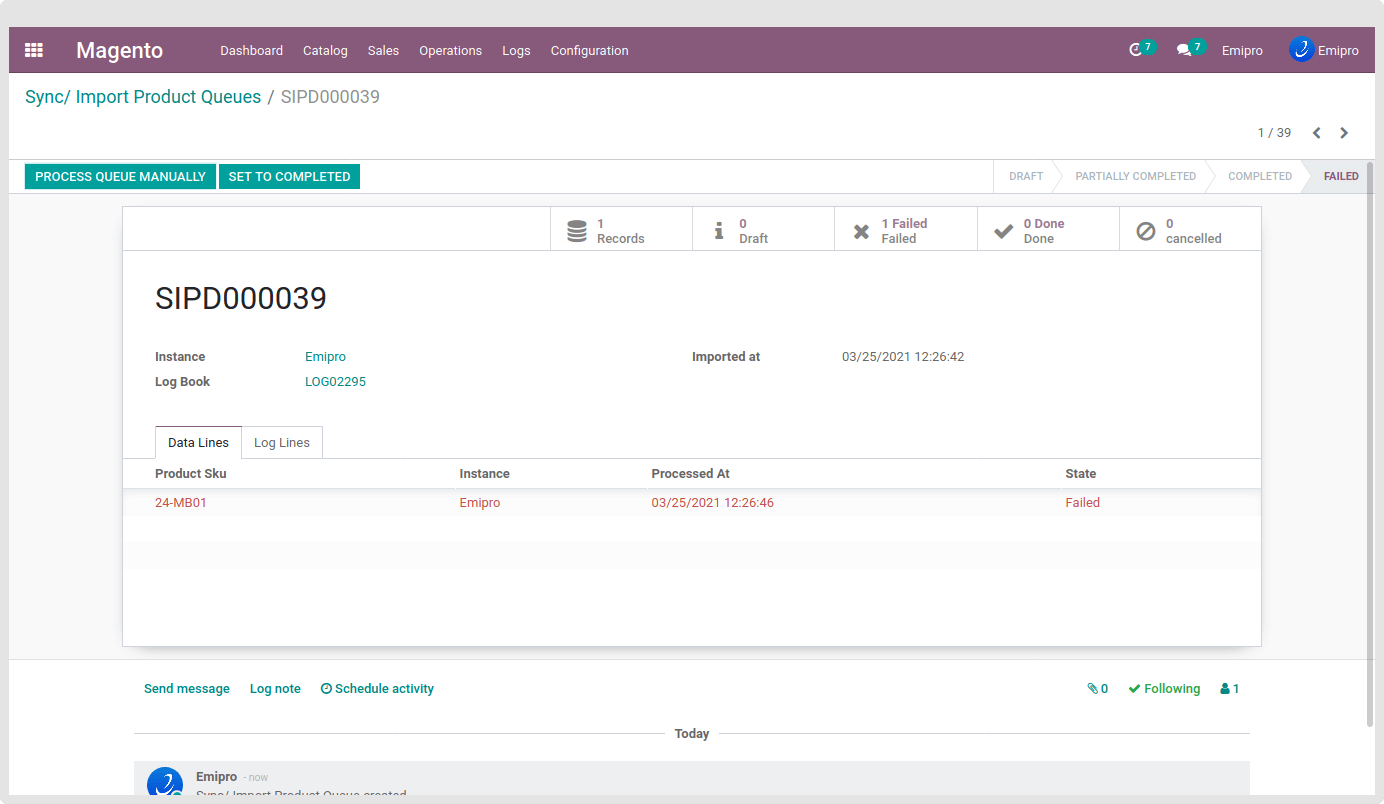
Task: Click the attachments paperclip icon
Action: 1092,689
